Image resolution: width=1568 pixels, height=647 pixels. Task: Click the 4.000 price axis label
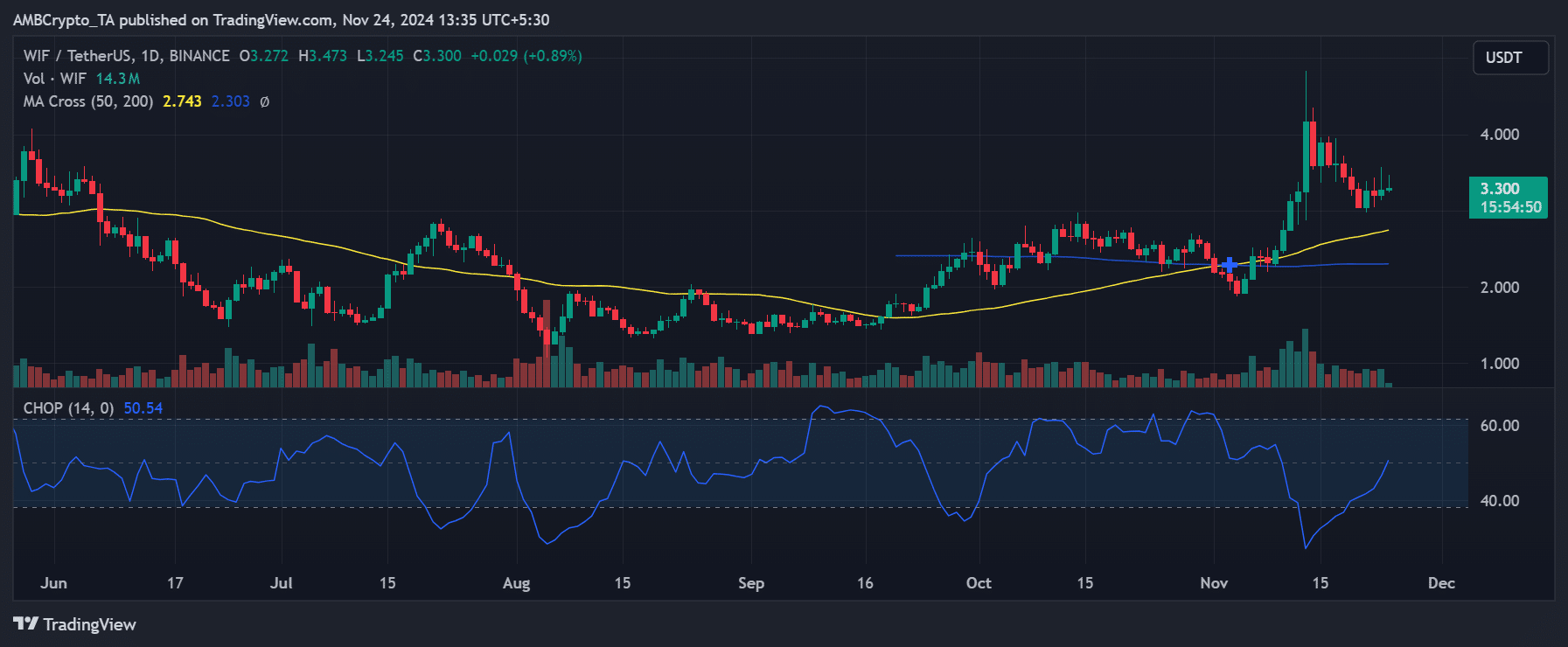click(1499, 135)
